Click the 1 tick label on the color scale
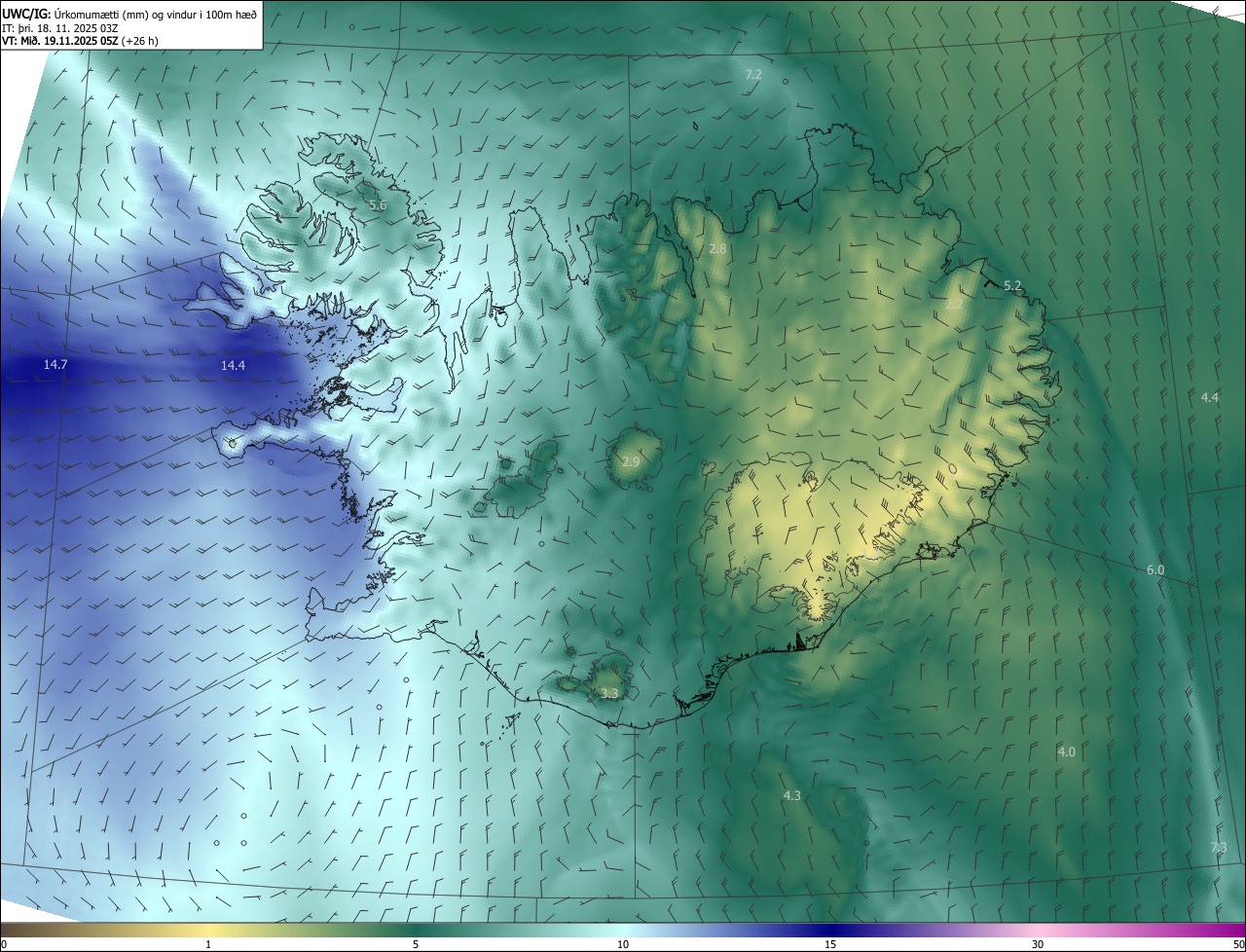The image size is (1246, 952). [208, 944]
